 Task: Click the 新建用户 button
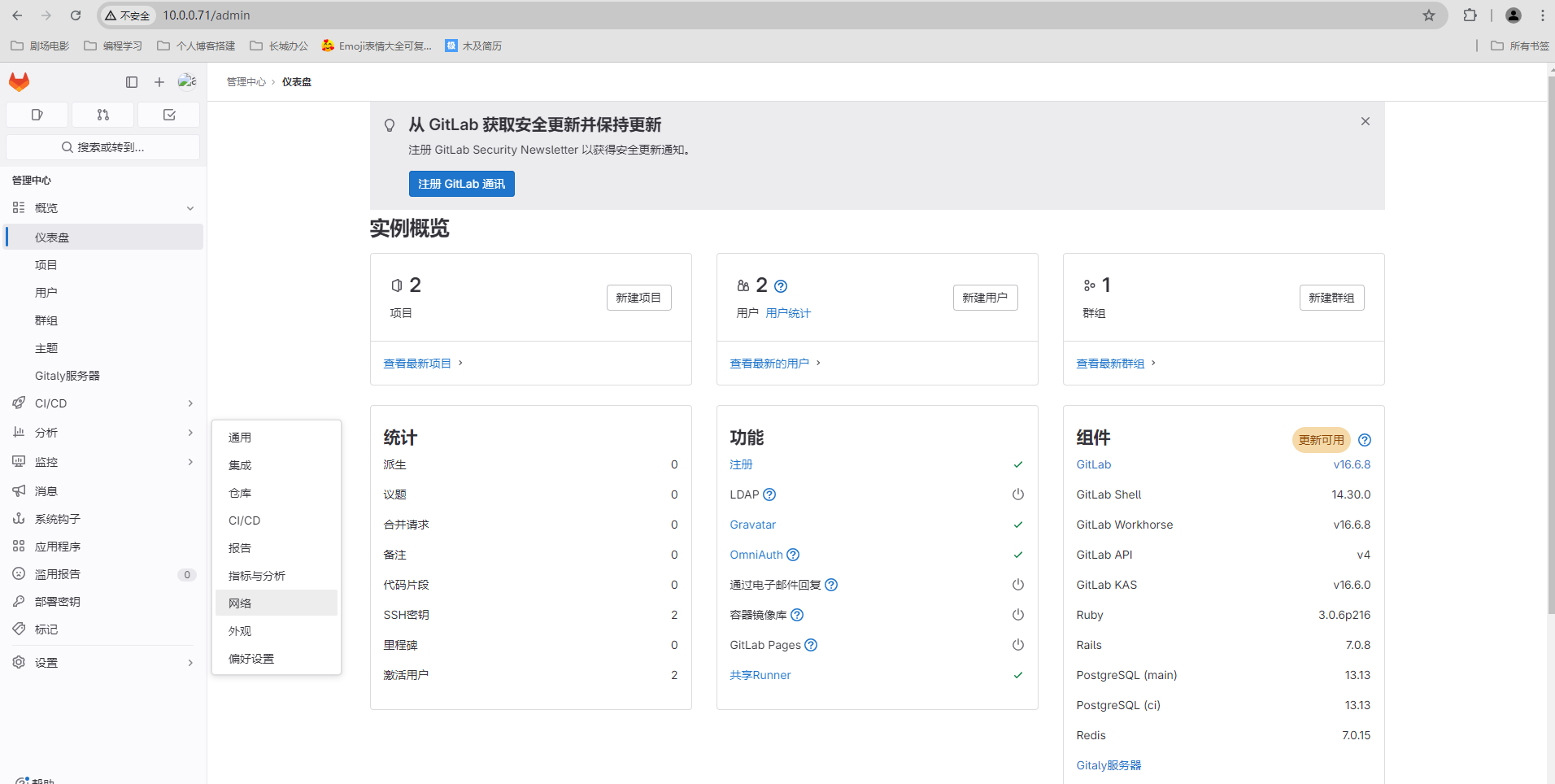(x=985, y=298)
